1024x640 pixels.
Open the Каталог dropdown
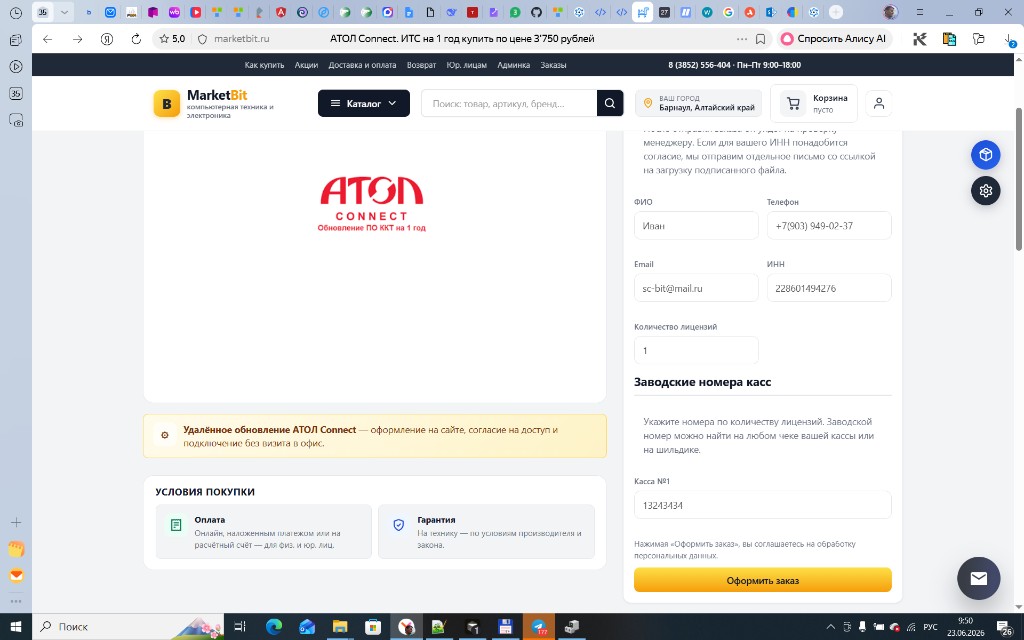point(364,103)
